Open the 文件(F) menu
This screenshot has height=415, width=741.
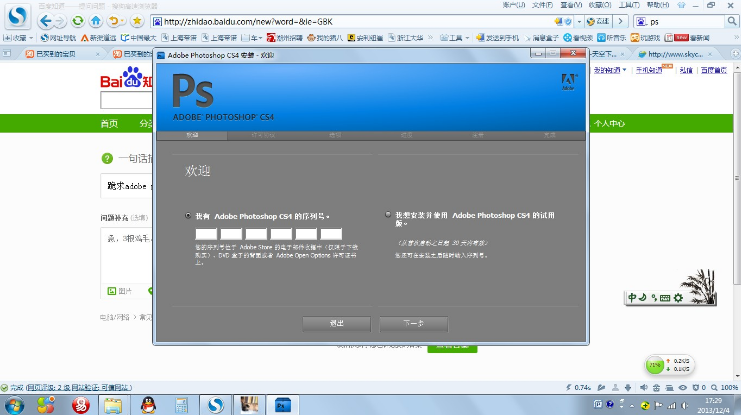point(542,5)
